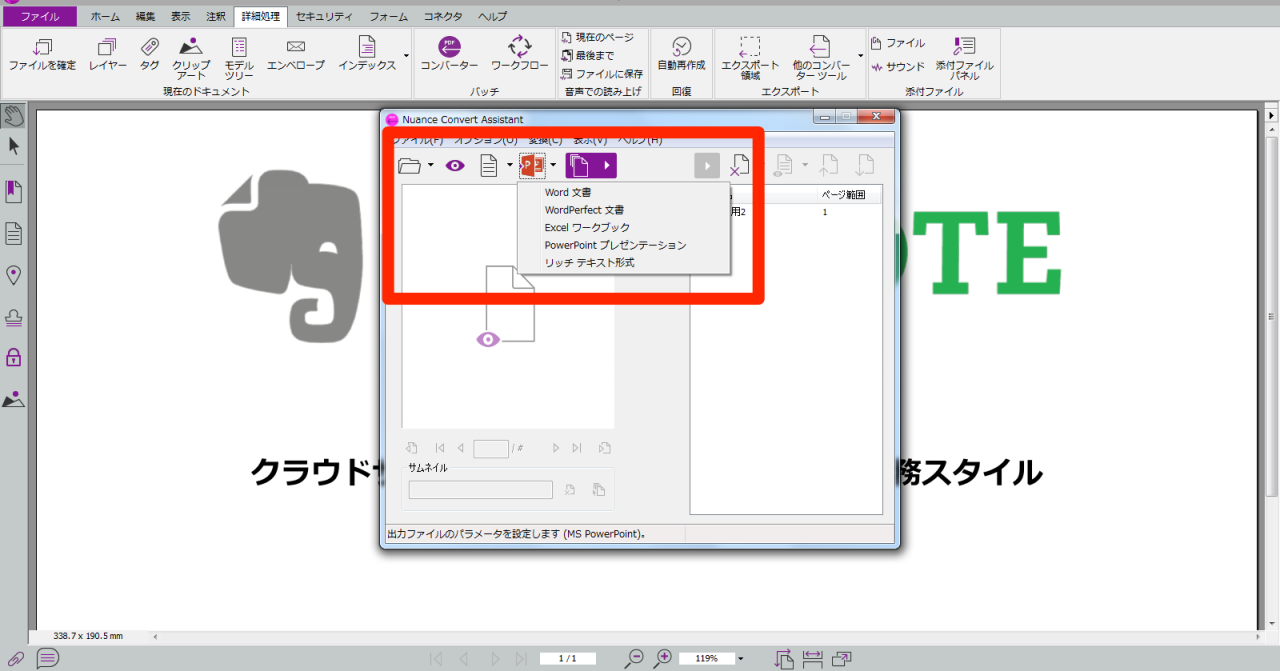The height and width of the screenshot is (671, 1280).
Task: Expand the document mode dropdown arrow
Action: 509,166
